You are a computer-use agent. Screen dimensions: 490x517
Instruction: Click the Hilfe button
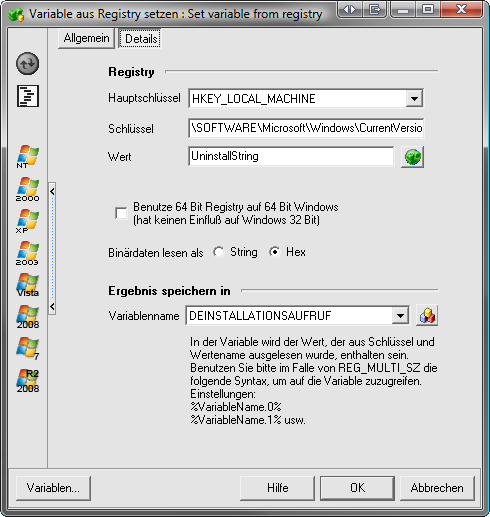click(277, 488)
